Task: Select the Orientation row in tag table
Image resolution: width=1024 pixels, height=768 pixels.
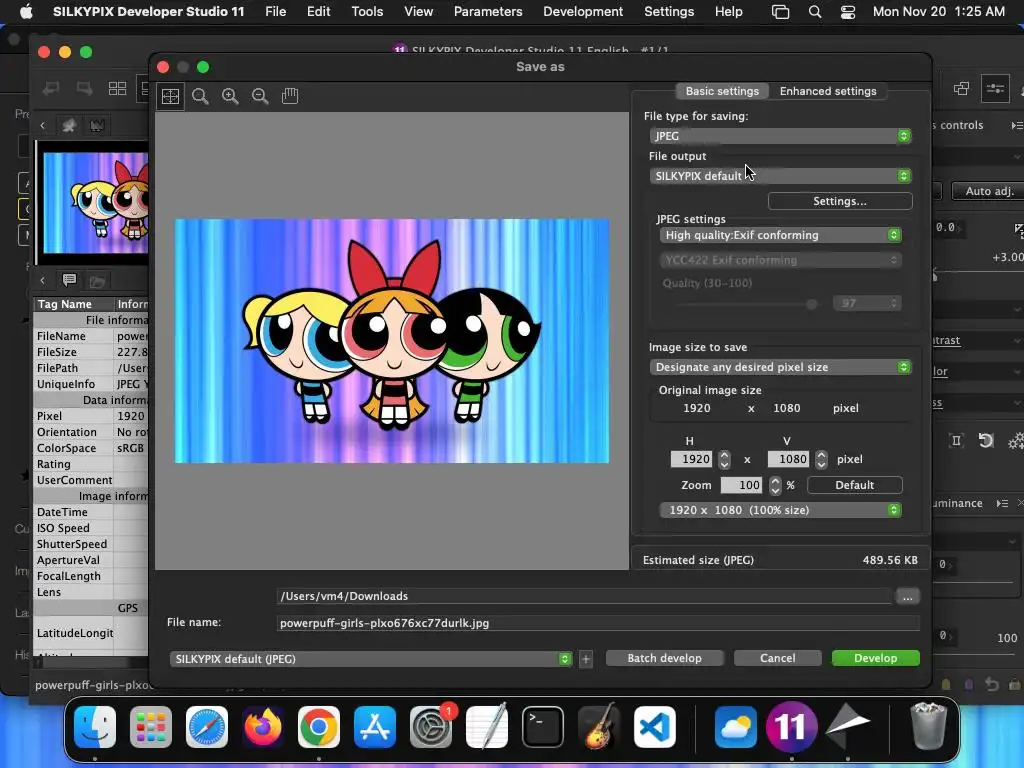Action: click(91, 432)
